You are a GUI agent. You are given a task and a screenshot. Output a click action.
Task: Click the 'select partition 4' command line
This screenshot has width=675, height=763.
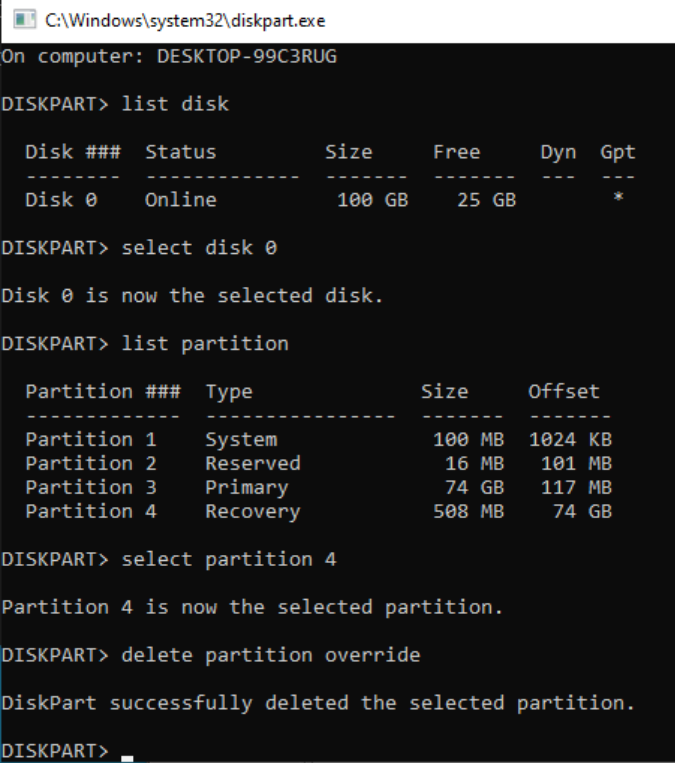click(229, 560)
